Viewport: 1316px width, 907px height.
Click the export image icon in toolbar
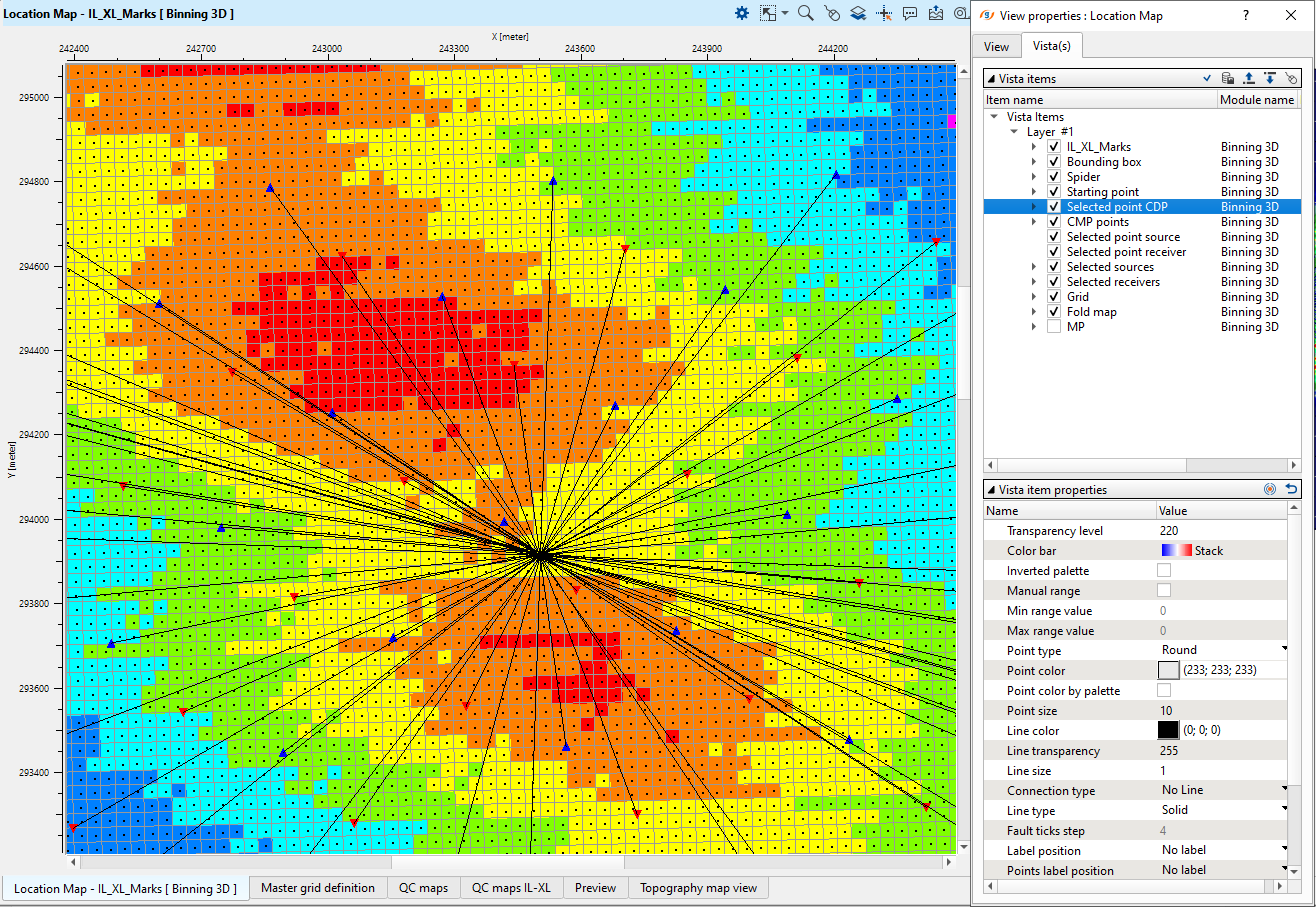click(936, 13)
